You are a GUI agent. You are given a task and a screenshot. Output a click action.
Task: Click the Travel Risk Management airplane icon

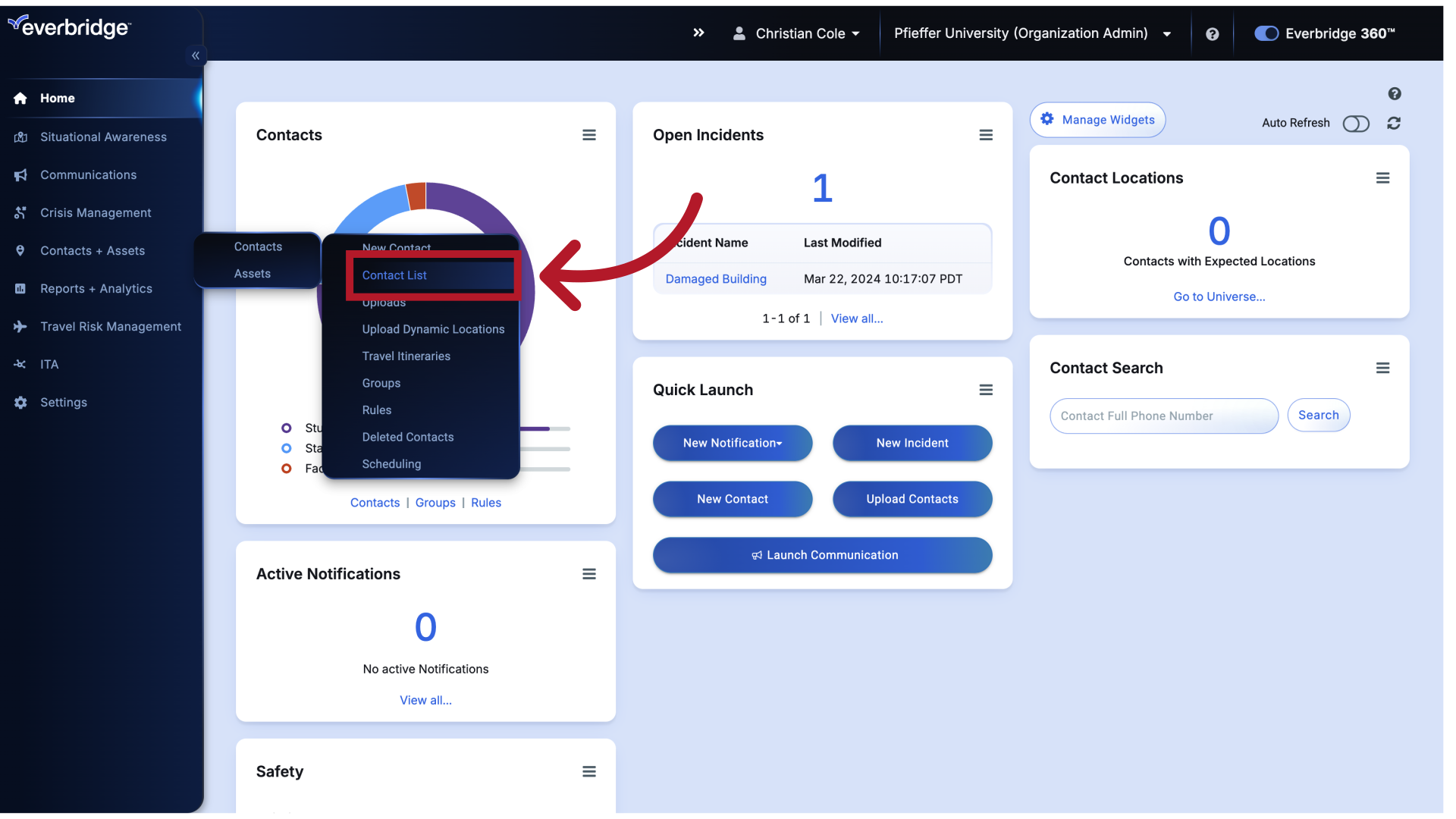[x=20, y=327]
